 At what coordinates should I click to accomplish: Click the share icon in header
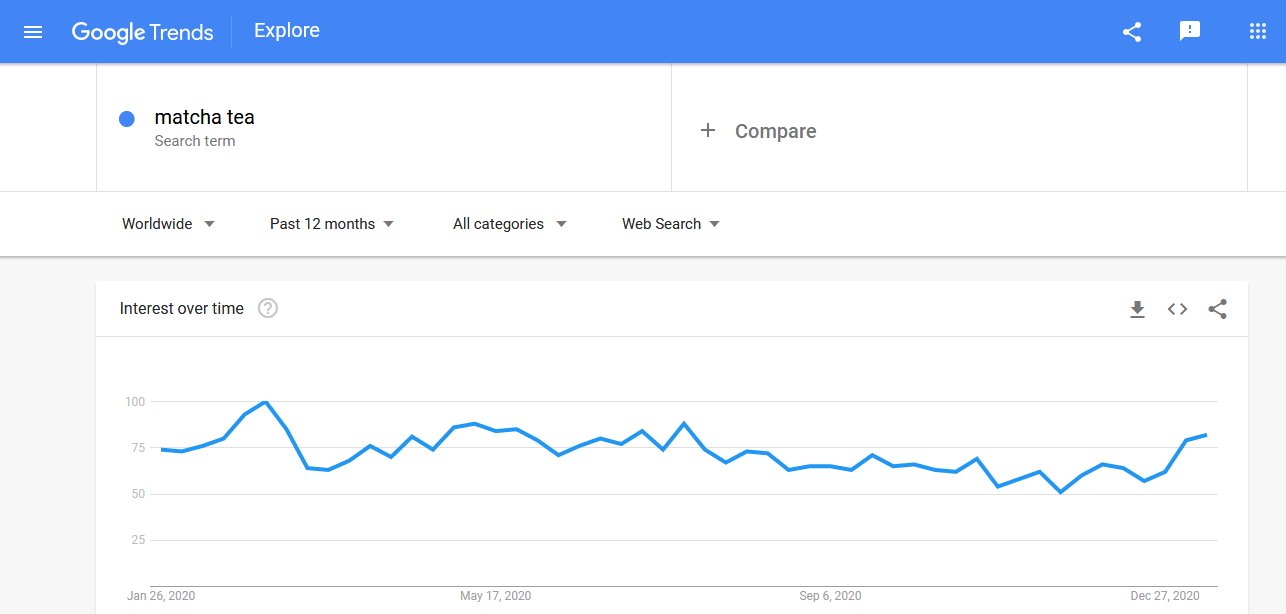click(x=1132, y=32)
